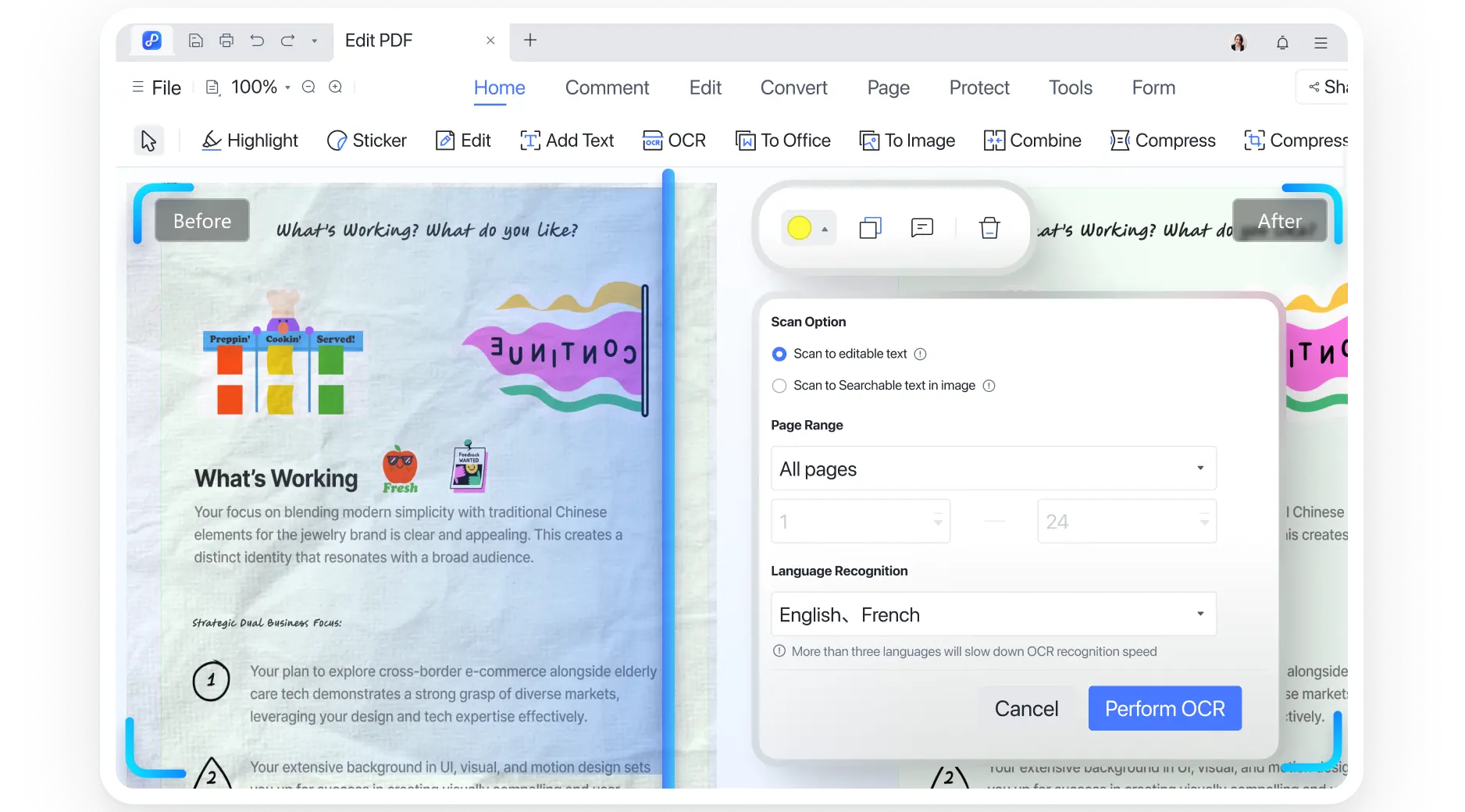Screen dimensions: 1465x812
Task: Click the zoom out magnifier icon
Action: click(308, 87)
